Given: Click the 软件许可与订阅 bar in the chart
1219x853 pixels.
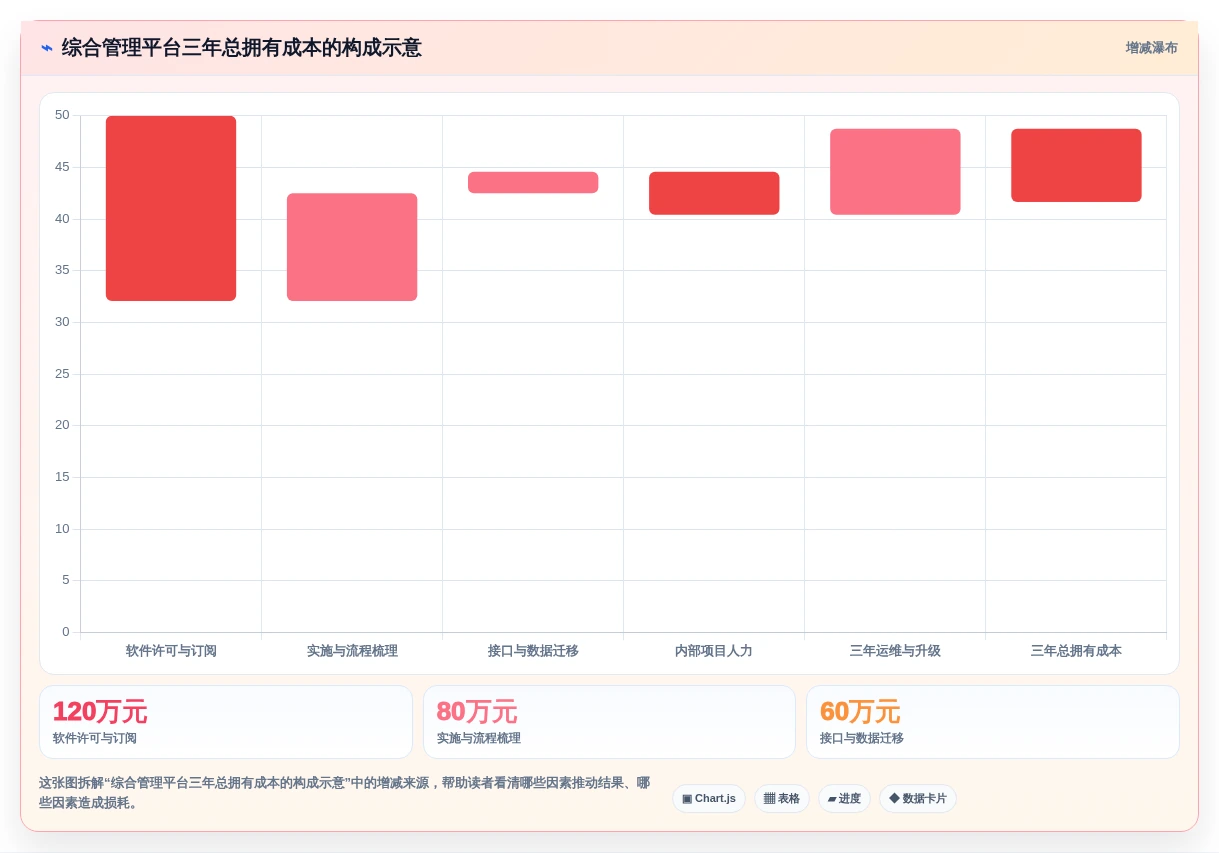Looking at the screenshot, I should click(171, 208).
